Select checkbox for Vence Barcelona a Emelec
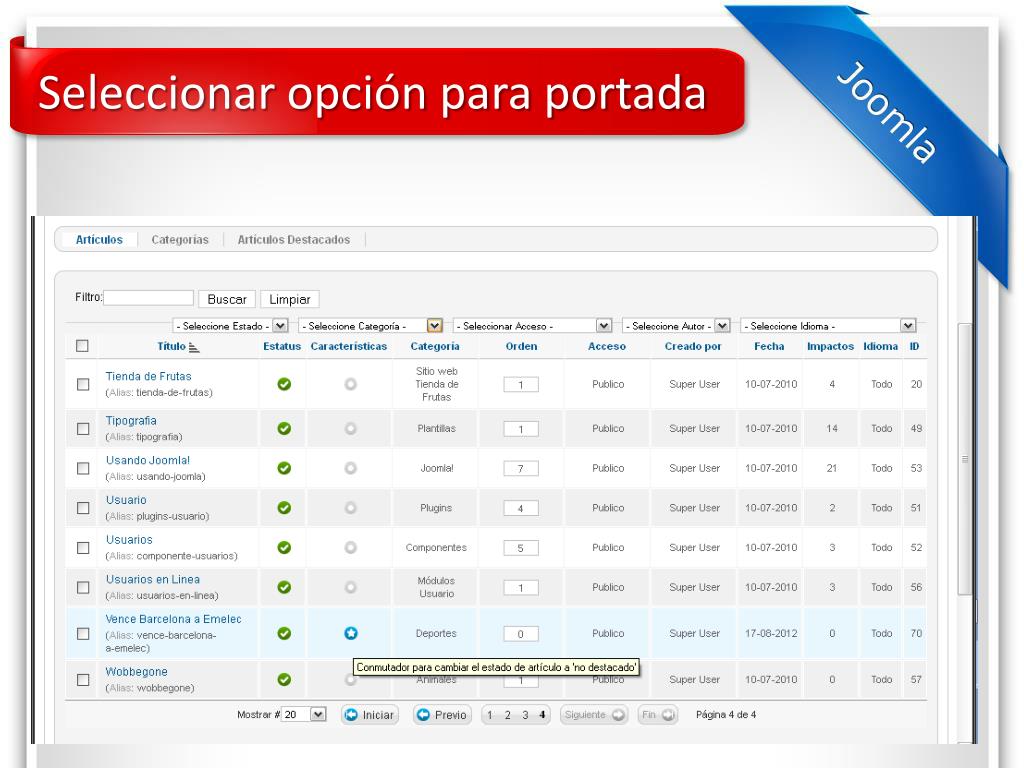This screenshot has width=1024, height=768. click(x=83, y=633)
